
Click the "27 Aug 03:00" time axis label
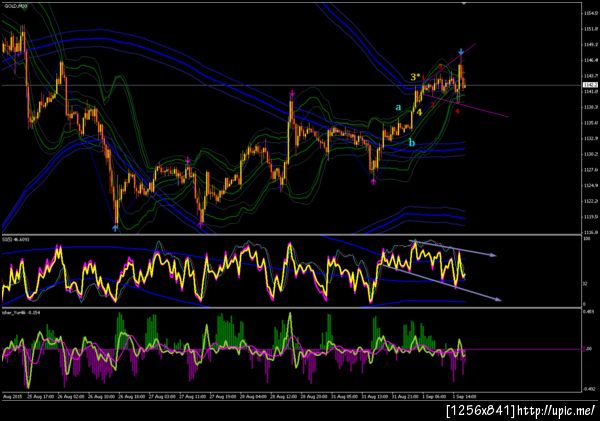tap(162, 397)
